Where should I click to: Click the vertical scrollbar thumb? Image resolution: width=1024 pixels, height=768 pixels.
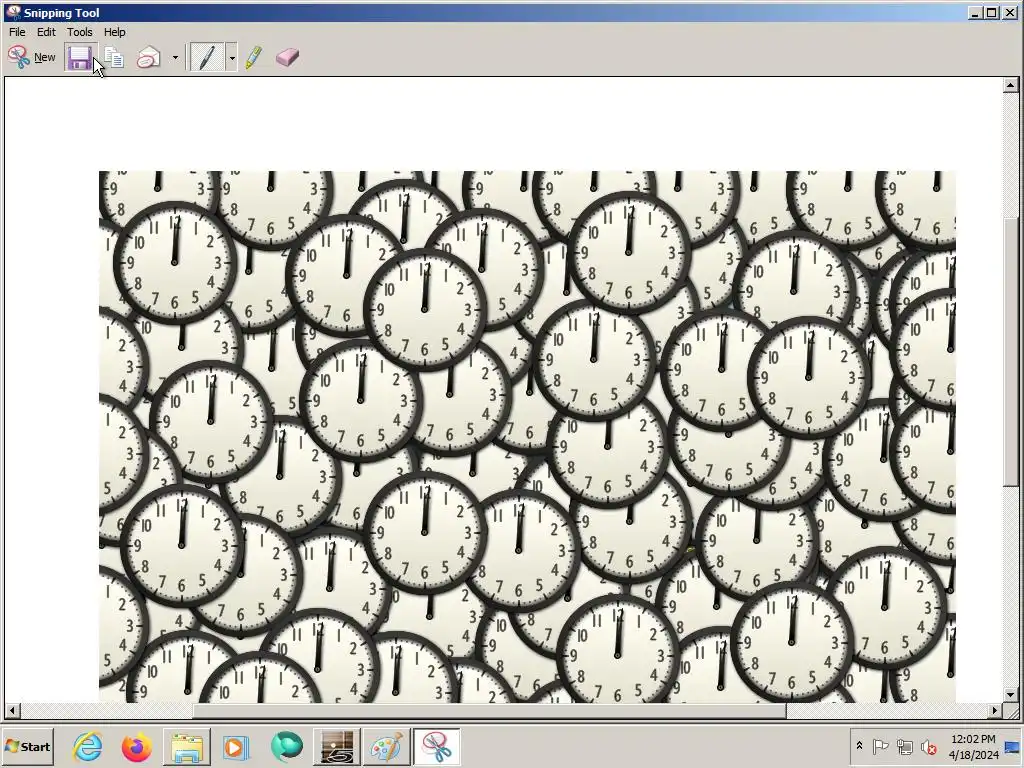(x=1010, y=351)
